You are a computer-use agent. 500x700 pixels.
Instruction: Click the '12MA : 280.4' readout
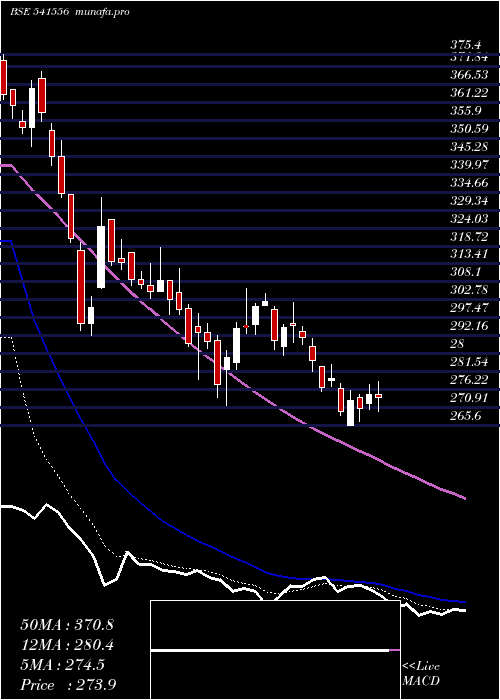(67, 645)
